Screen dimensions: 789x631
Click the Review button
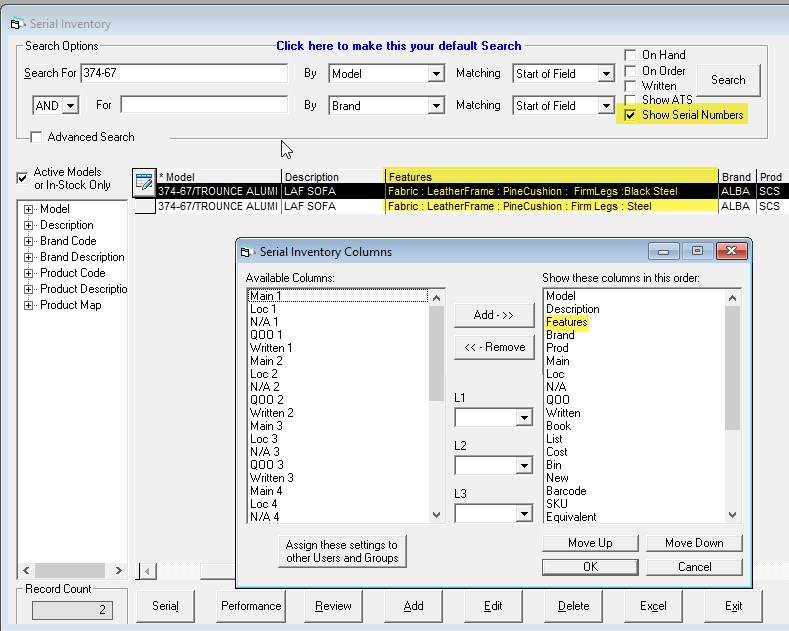(x=333, y=606)
